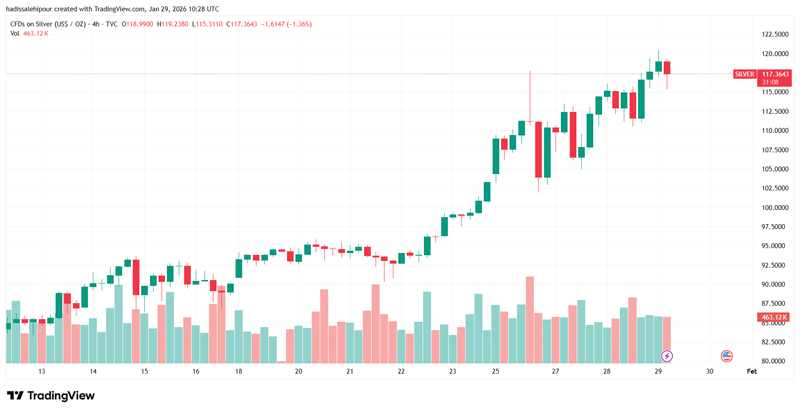Click the tallest red volume bar

click(529, 320)
